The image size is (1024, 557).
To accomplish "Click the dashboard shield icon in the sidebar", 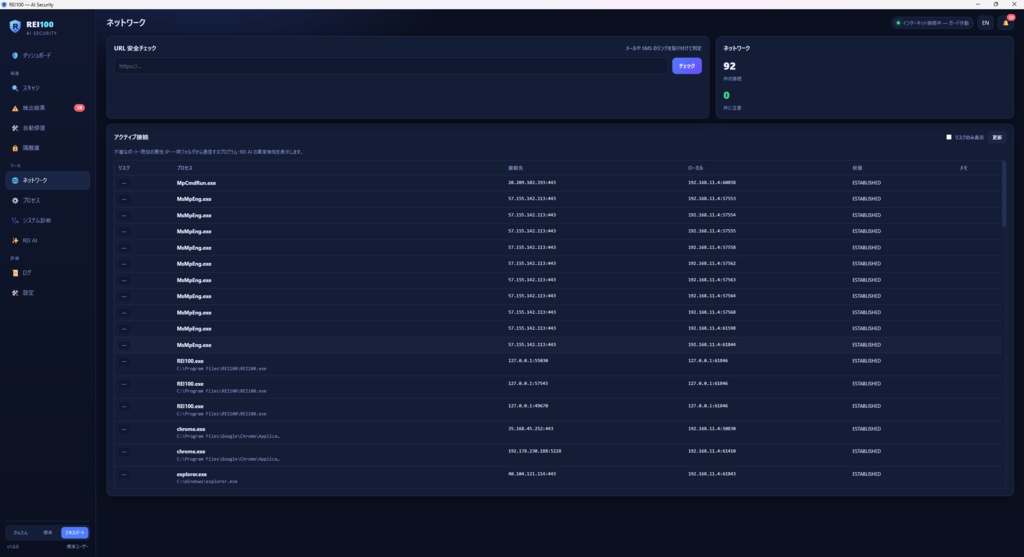I will pos(15,56).
